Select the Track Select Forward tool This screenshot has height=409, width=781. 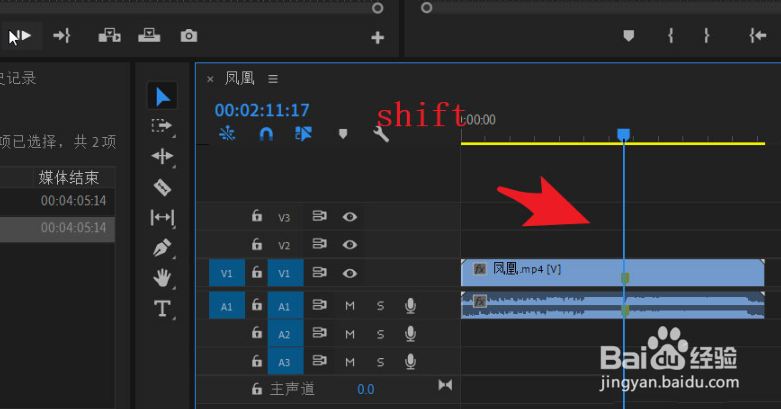(162, 125)
